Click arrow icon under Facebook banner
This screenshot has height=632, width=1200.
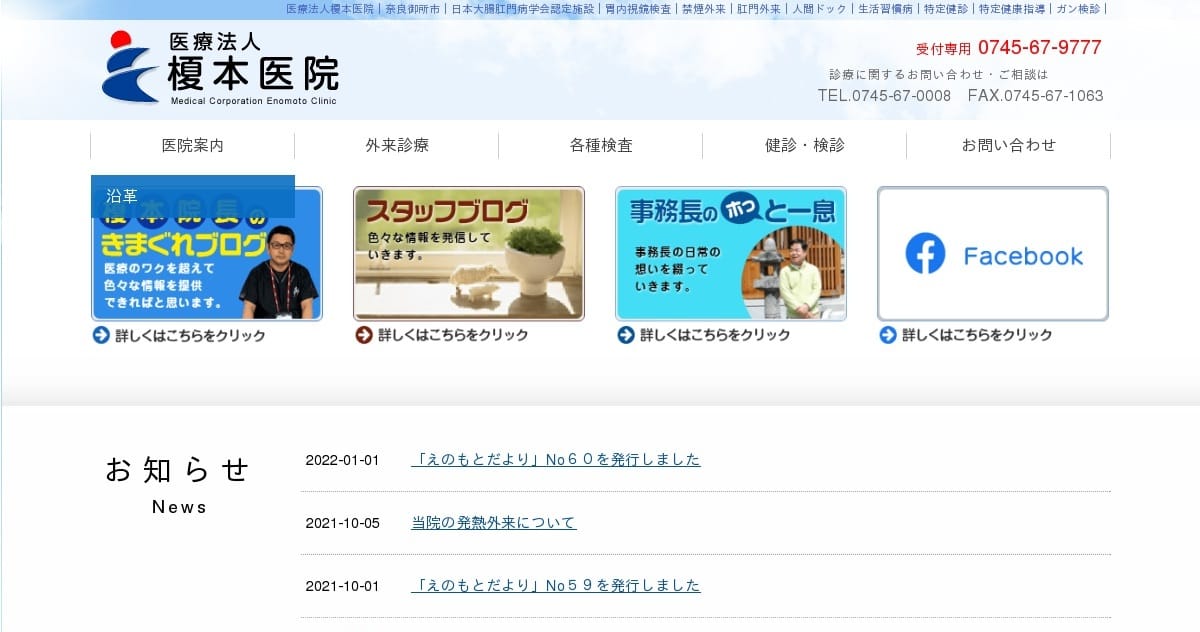click(888, 335)
